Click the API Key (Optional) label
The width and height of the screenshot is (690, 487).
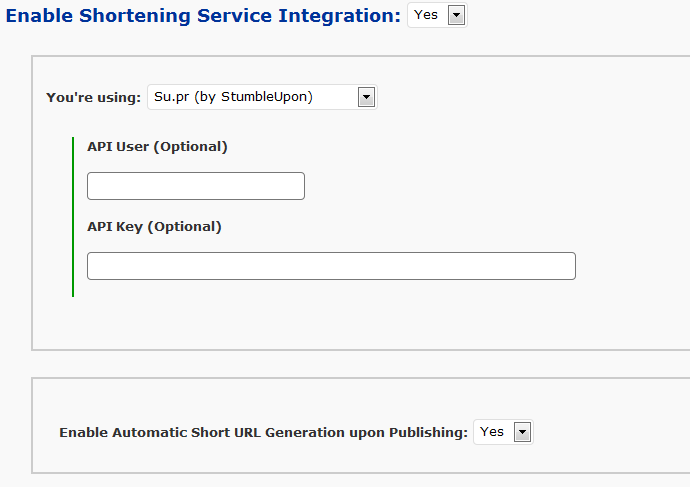tap(154, 227)
